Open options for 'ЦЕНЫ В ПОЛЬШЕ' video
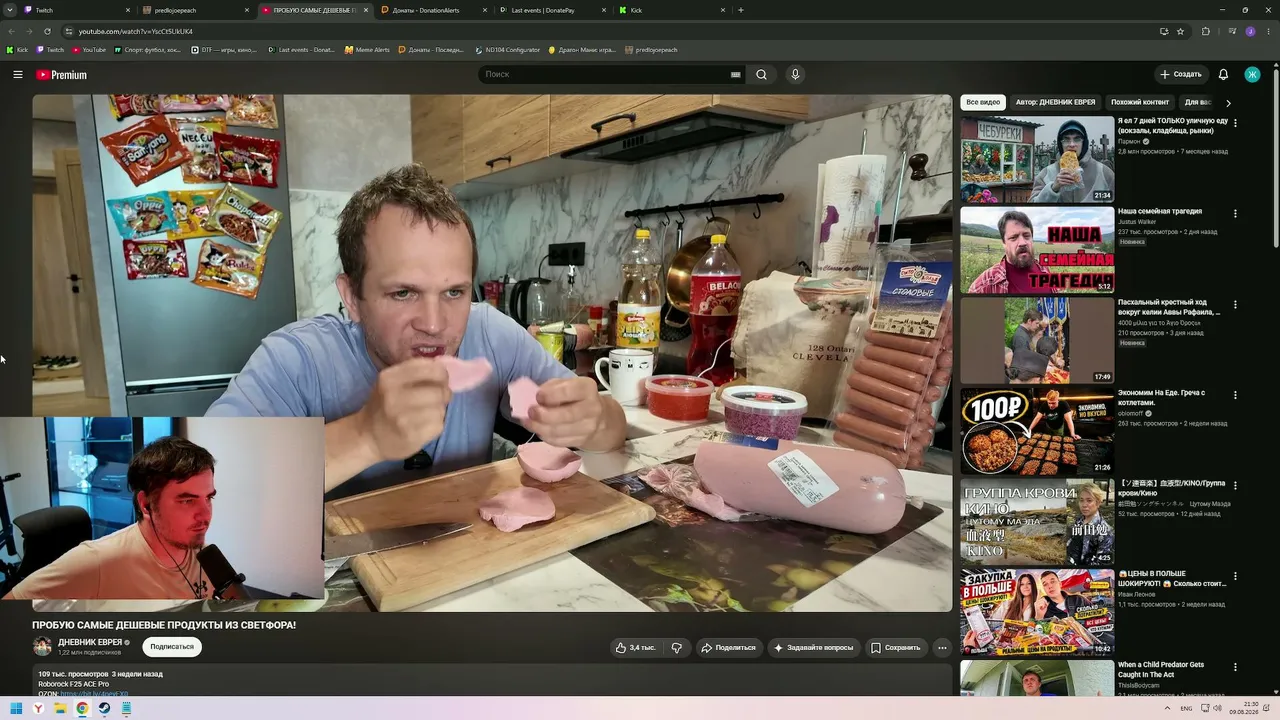The width and height of the screenshot is (1280, 720). [1235, 576]
